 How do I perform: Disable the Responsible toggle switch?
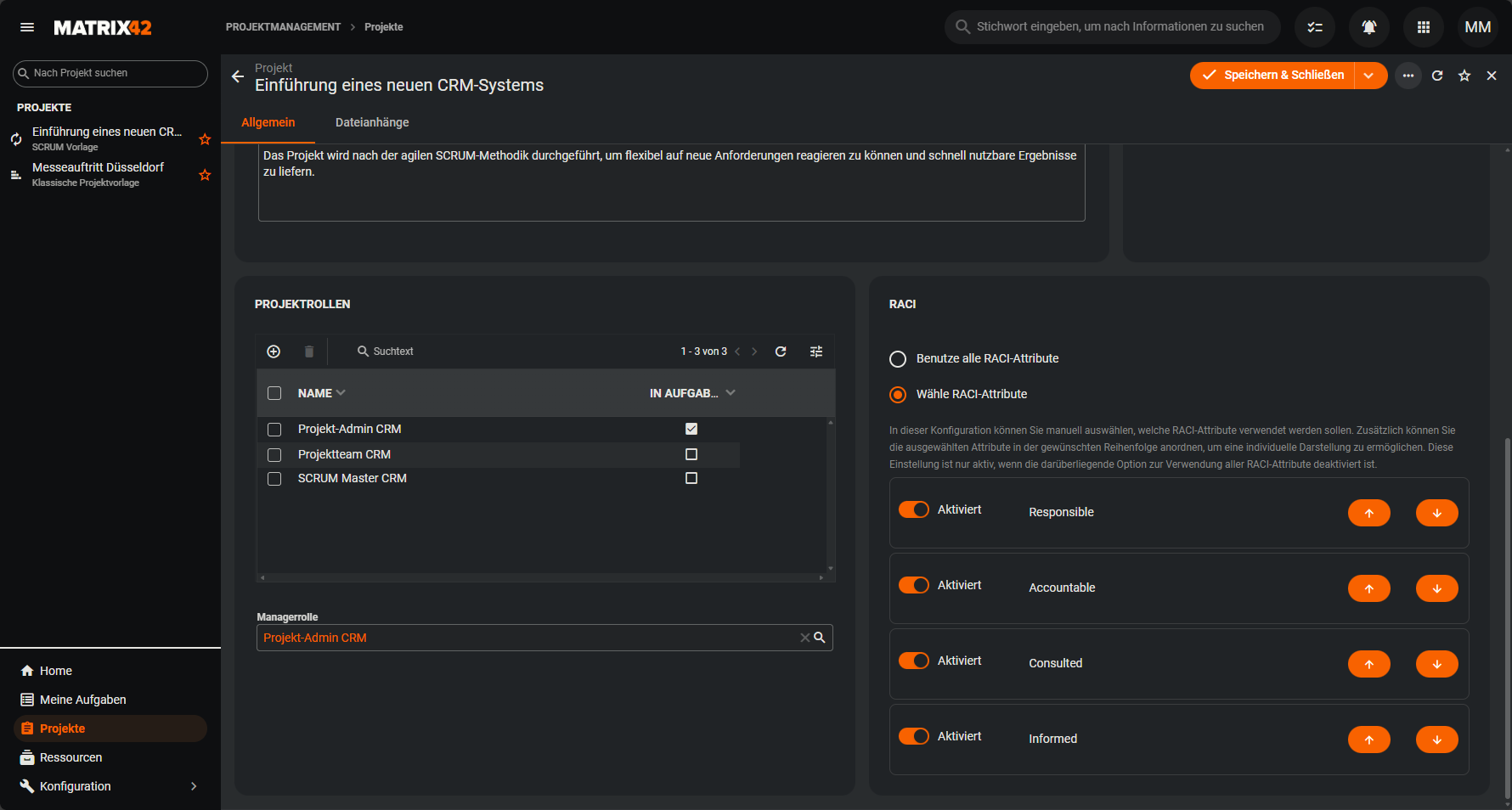point(914,509)
